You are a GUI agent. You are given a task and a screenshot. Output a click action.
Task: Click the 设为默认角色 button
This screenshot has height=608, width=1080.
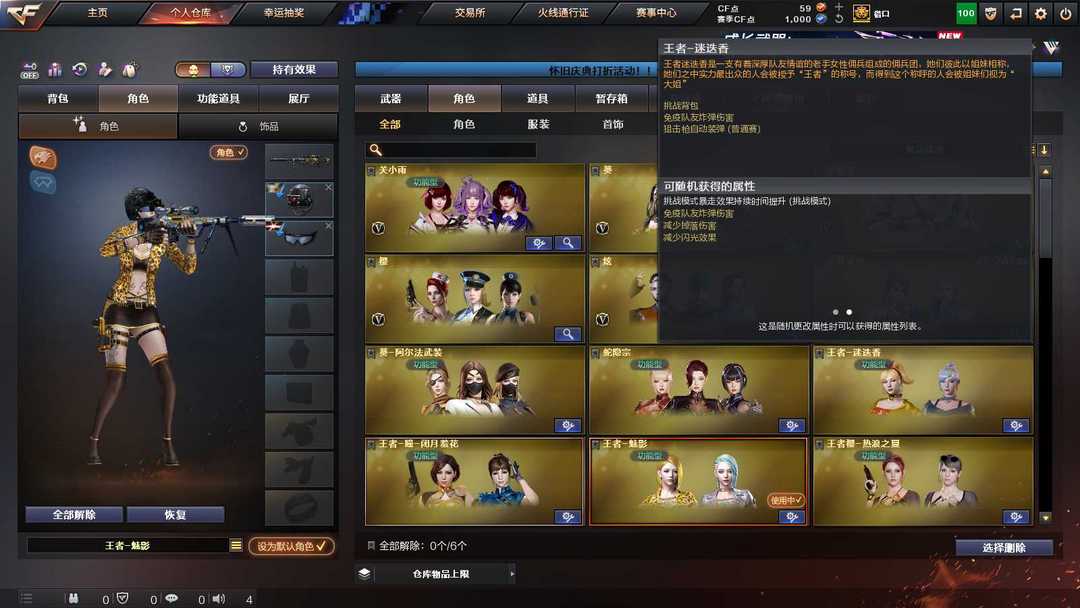(x=291, y=546)
